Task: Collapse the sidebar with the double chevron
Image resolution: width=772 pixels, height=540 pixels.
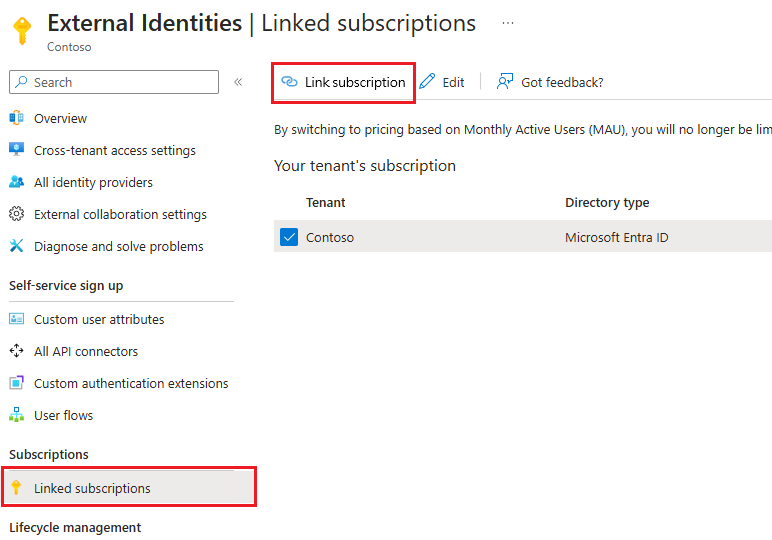Action: point(238,82)
